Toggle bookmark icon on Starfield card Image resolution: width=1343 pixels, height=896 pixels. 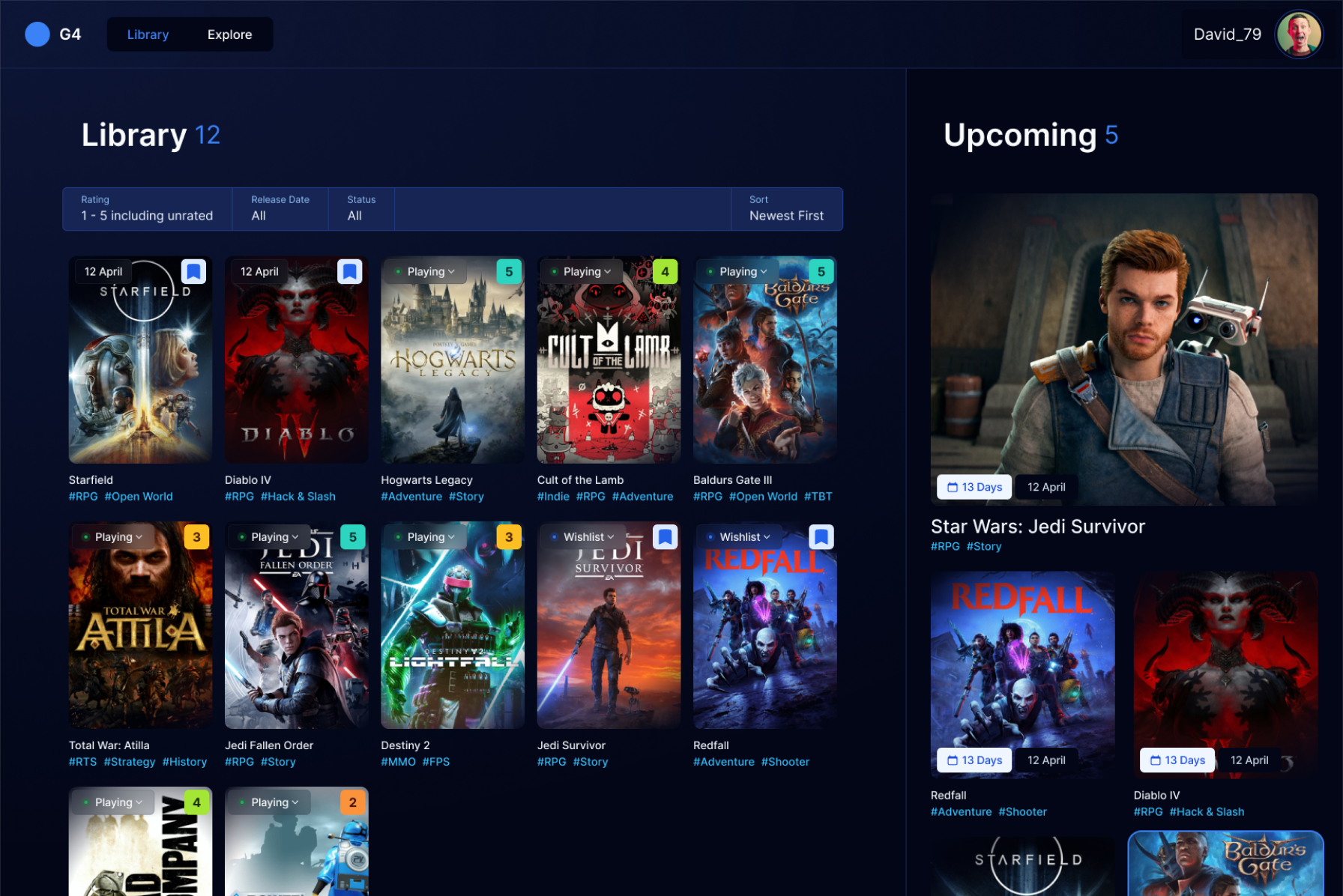194,271
